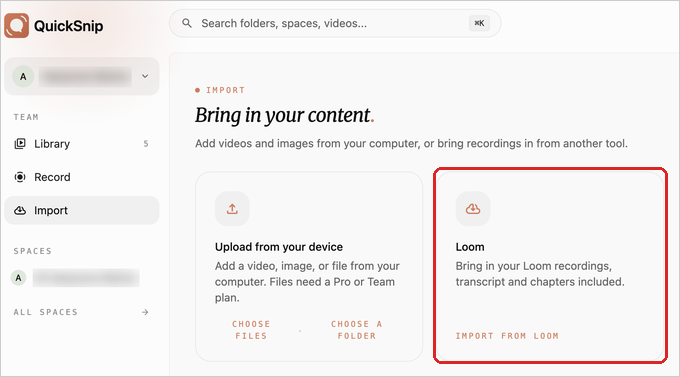Click the 'Upload from your device' heading
Screen dimensions: 680x377
pyautogui.click(x=279, y=247)
